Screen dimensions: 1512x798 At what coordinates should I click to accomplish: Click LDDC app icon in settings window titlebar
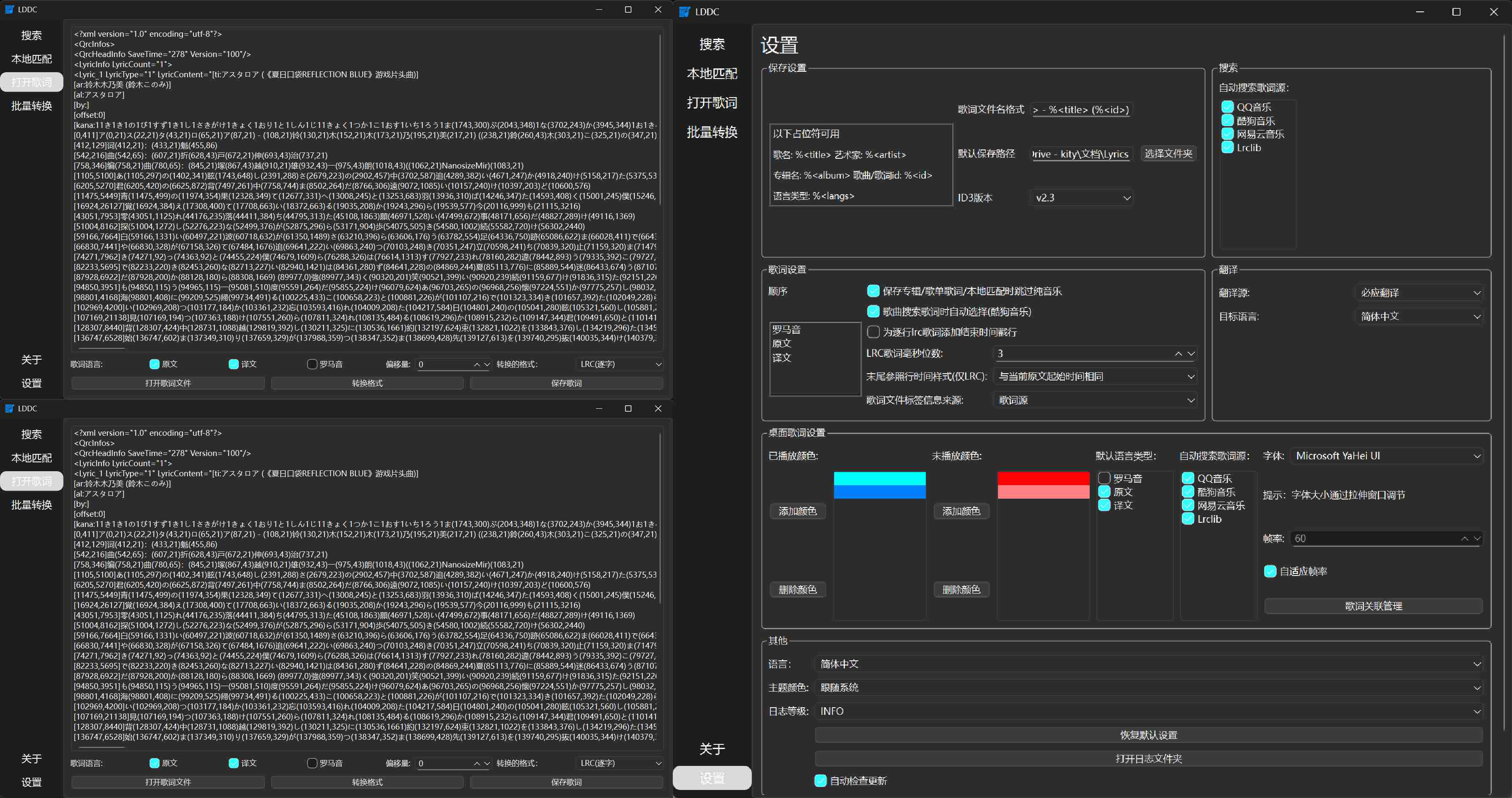(684, 12)
